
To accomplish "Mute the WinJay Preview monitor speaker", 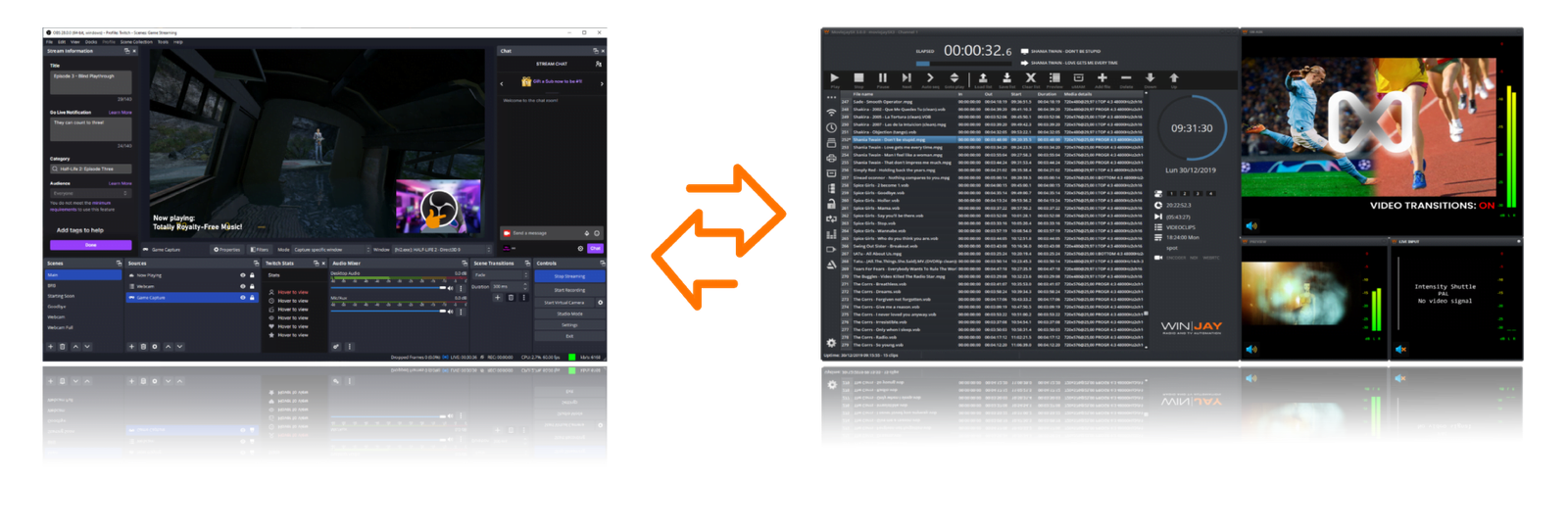I will pos(1251,349).
